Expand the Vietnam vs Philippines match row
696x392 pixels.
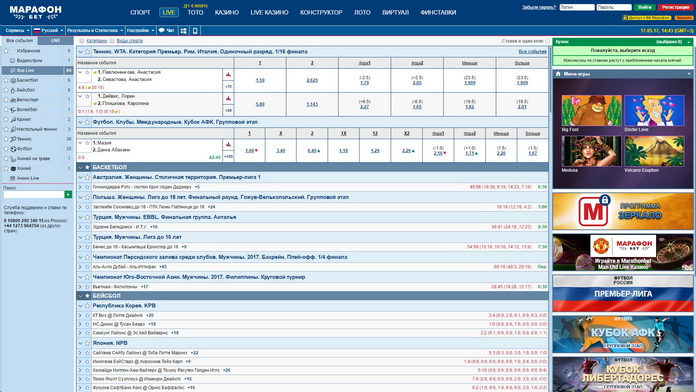pos(80,287)
